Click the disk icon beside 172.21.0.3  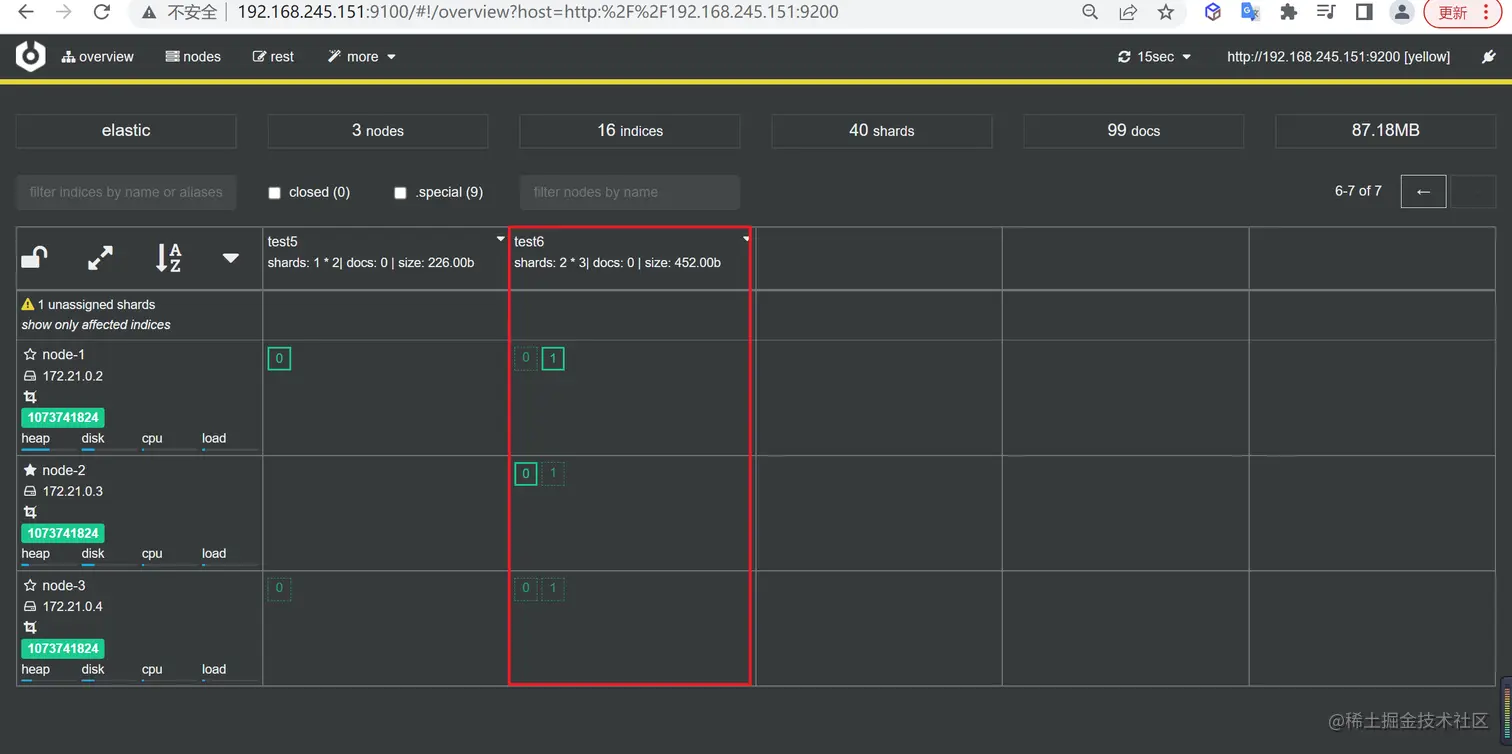pos(30,491)
